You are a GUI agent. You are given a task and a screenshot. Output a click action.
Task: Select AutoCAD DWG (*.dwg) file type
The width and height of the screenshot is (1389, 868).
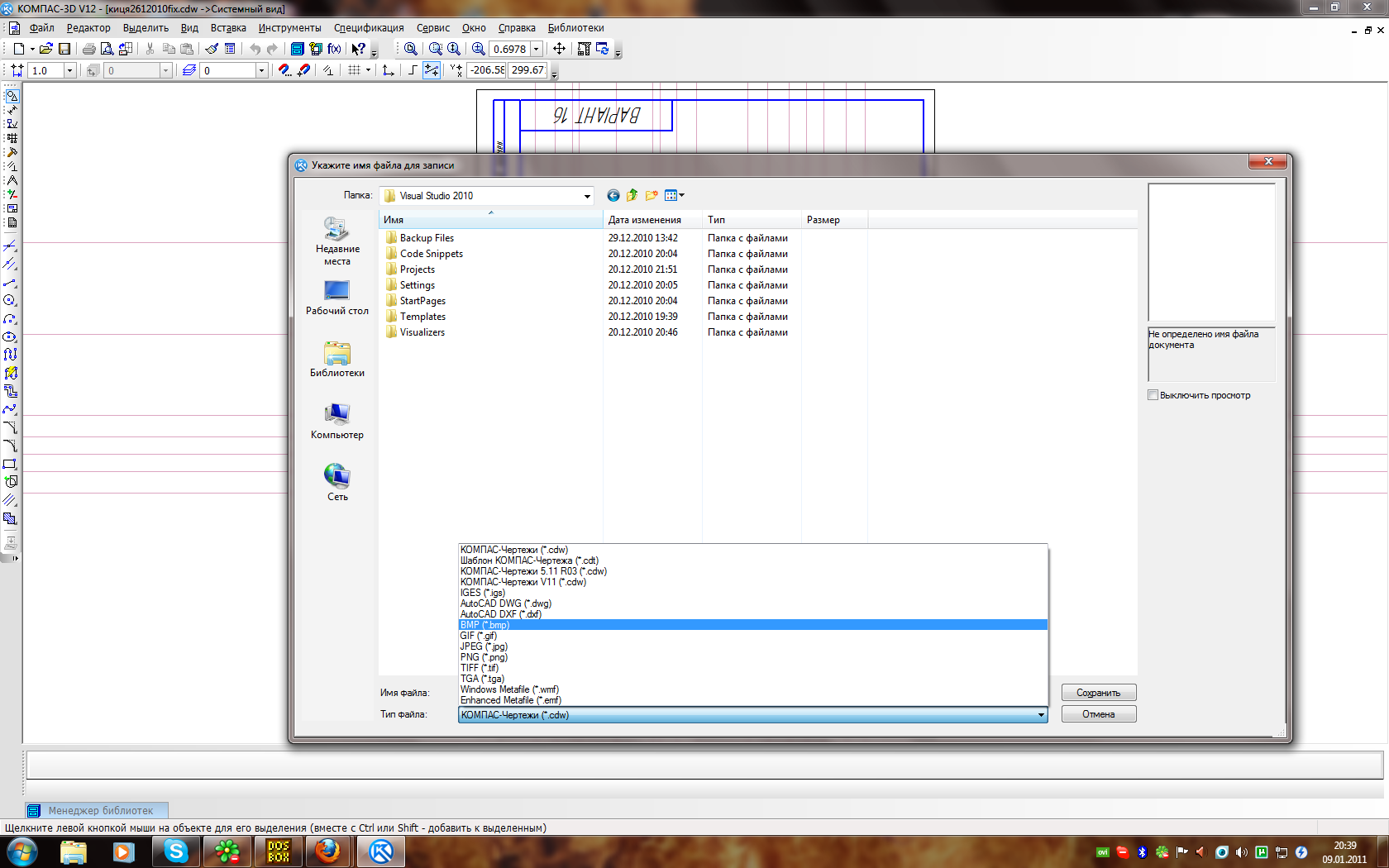pyautogui.click(x=753, y=603)
